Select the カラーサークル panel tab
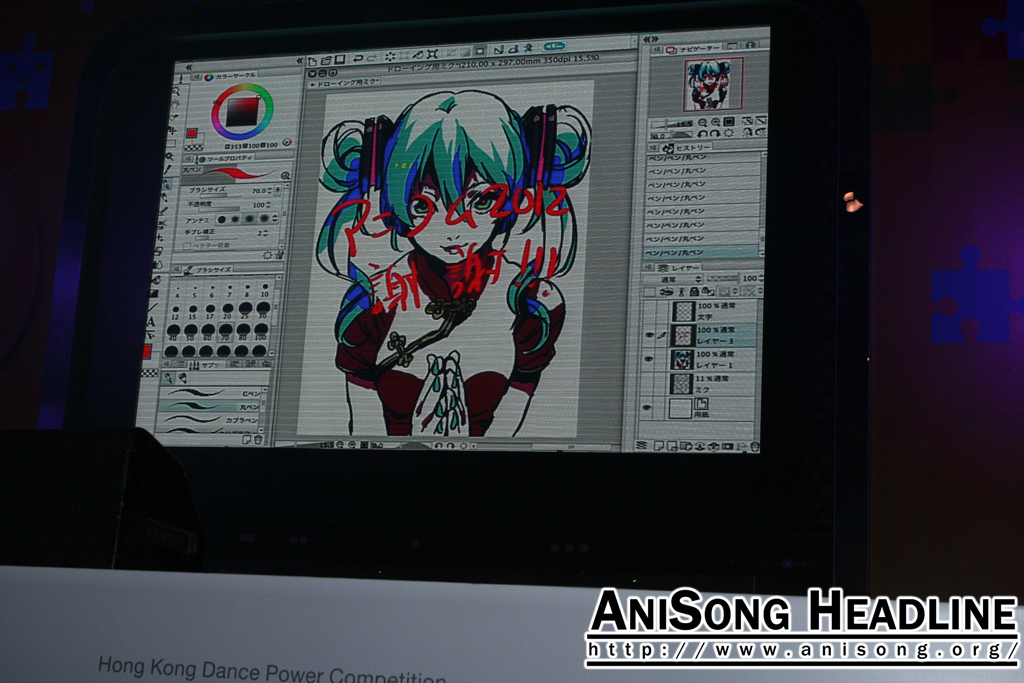The image size is (1024, 683). tap(230, 76)
